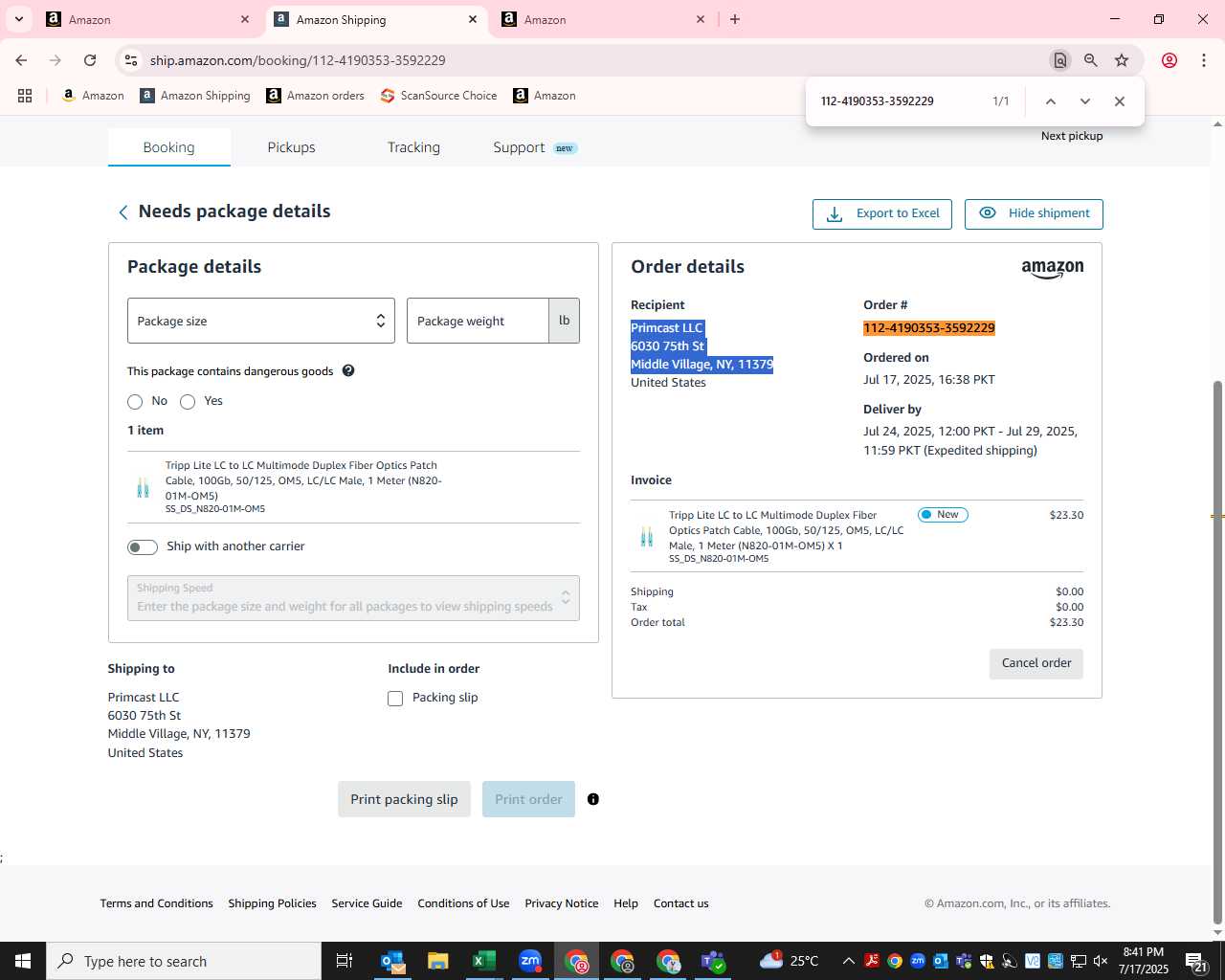Close the Amazon Shipping tab

[x=473, y=19]
